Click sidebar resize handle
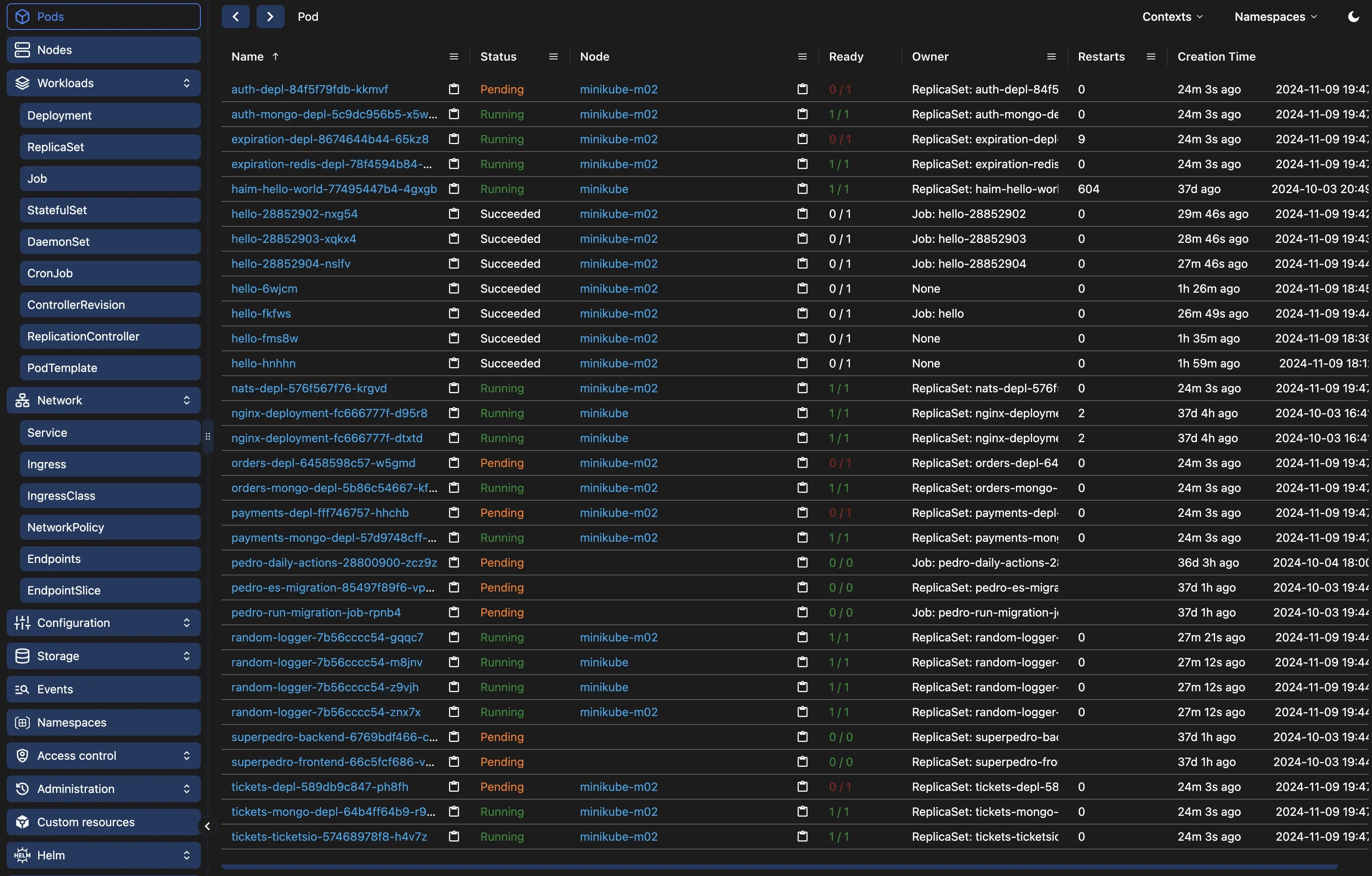 pyautogui.click(x=208, y=437)
